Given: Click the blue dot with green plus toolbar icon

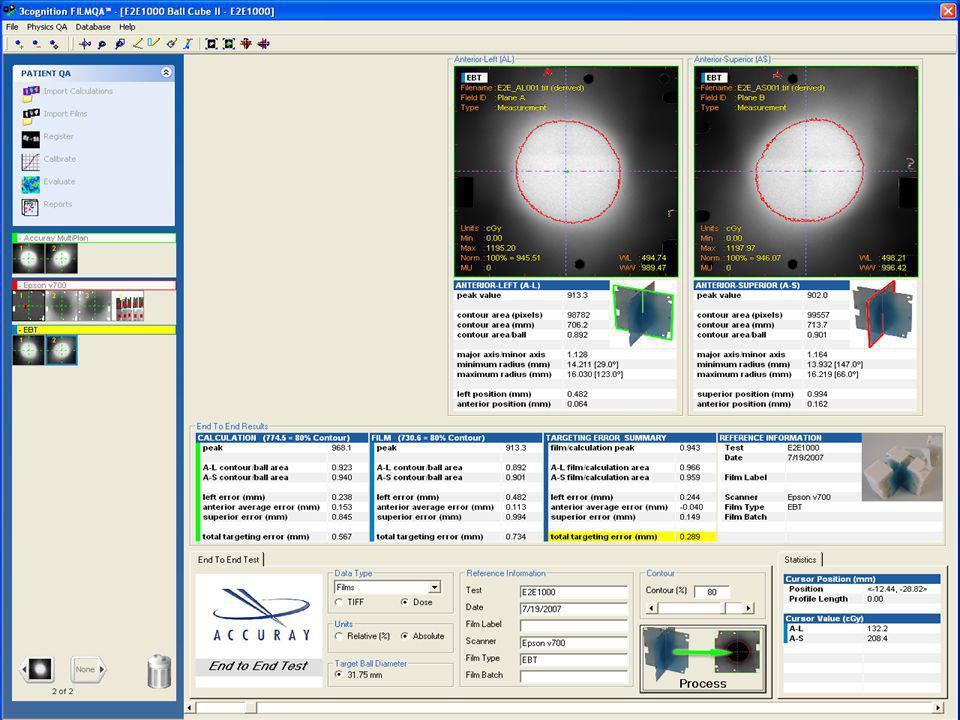Looking at the screenshot, I should click(19, 44).
